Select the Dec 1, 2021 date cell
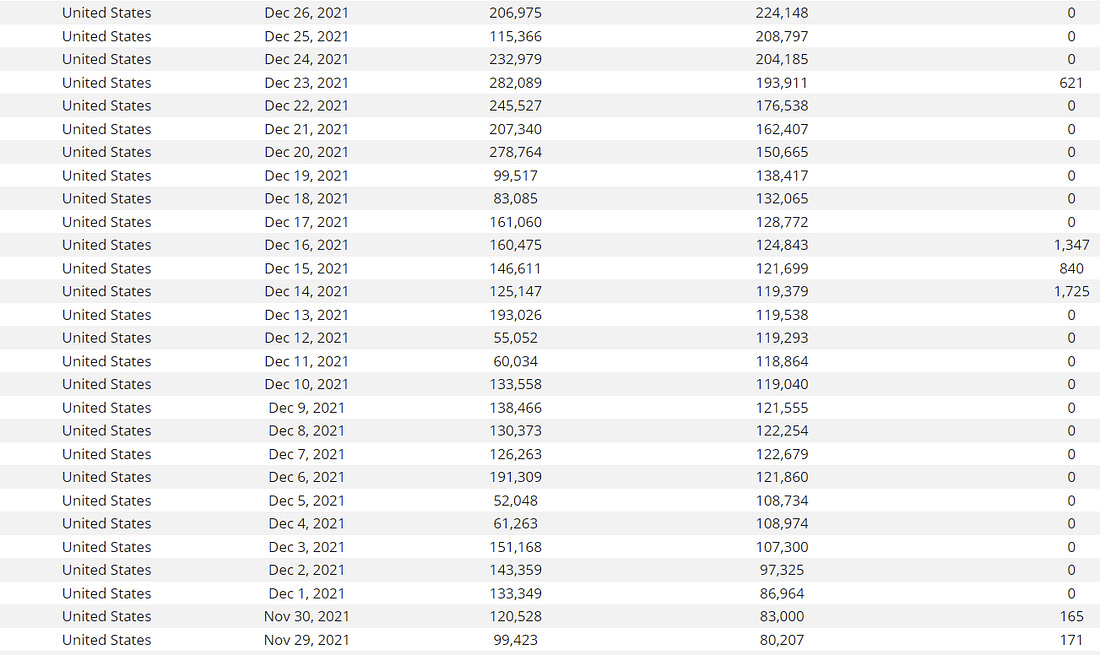Viewport: 1100px width, 655px height. [306, 593]
